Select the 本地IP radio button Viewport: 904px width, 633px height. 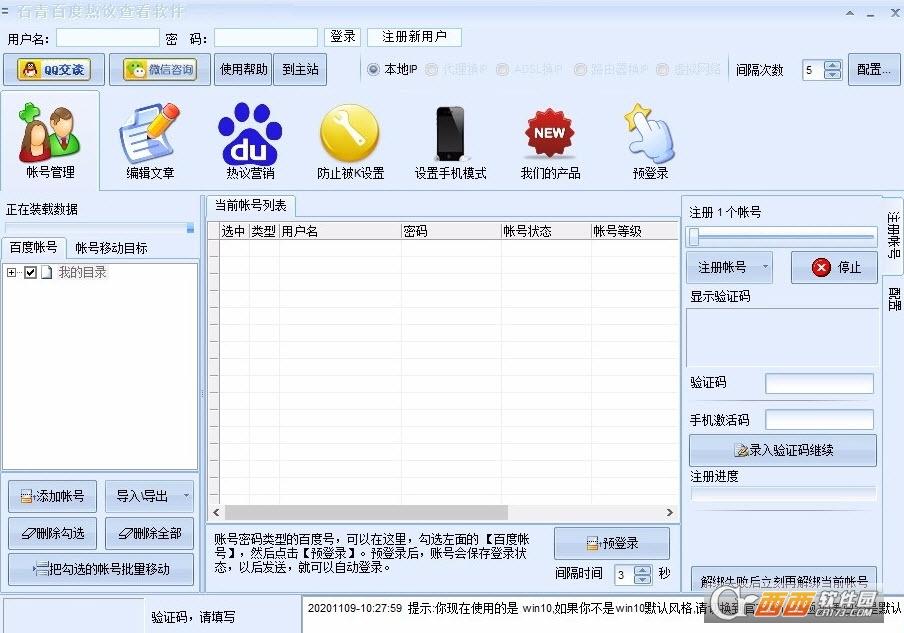(x=374, y=70)
